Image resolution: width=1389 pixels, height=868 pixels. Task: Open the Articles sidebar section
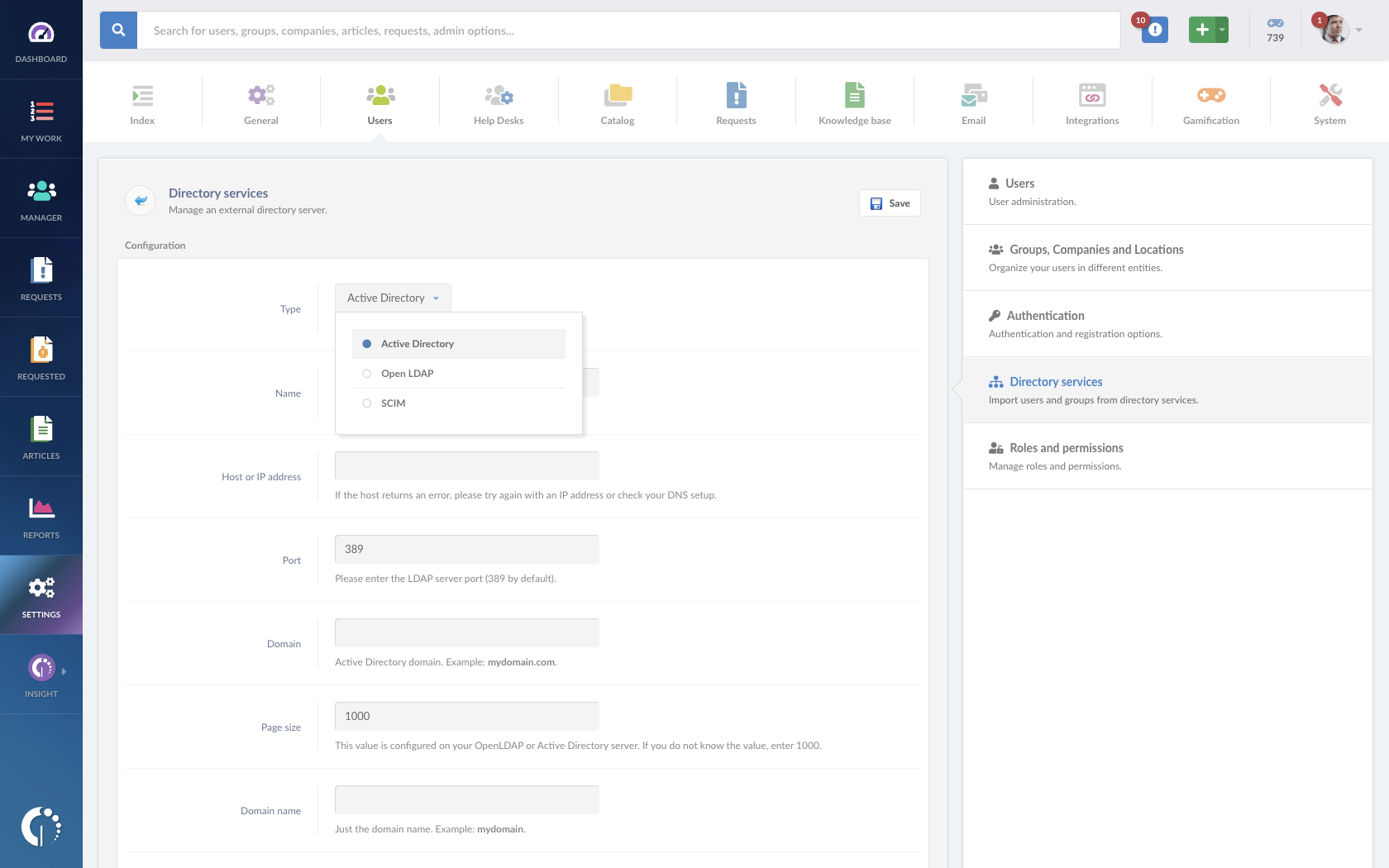41,436
